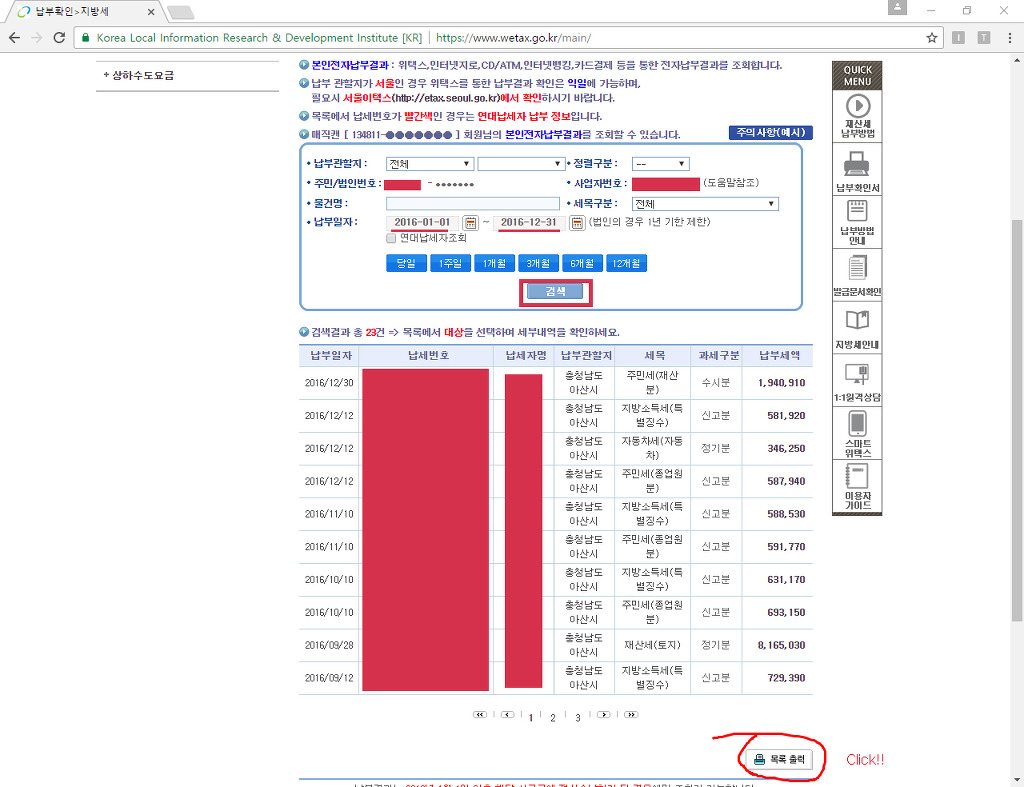The height and width of the screenshot is (787, 1024).
Task: Set period with 6개월 button
Action: click(582, 263)
